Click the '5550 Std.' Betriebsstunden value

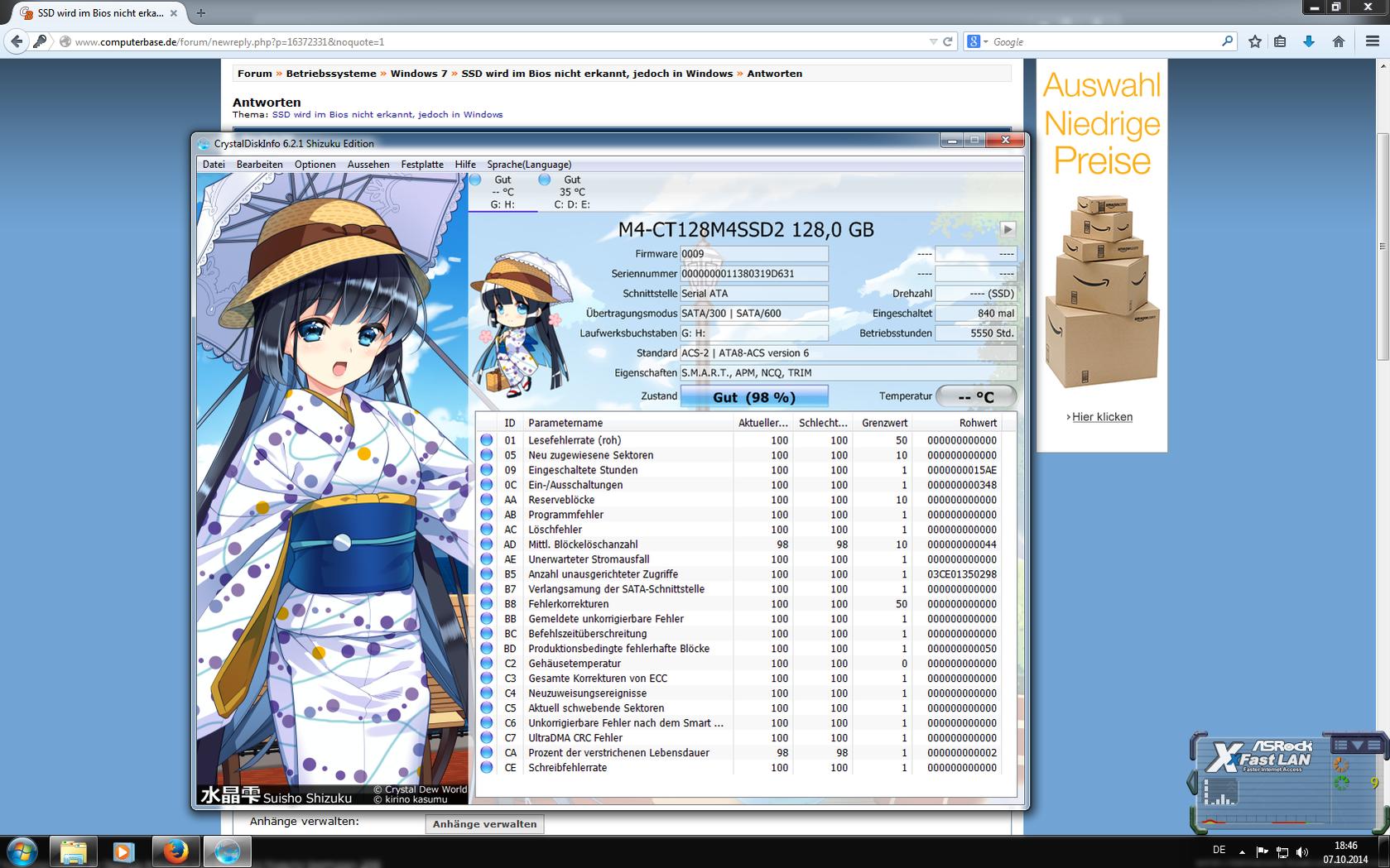point(976,333)
